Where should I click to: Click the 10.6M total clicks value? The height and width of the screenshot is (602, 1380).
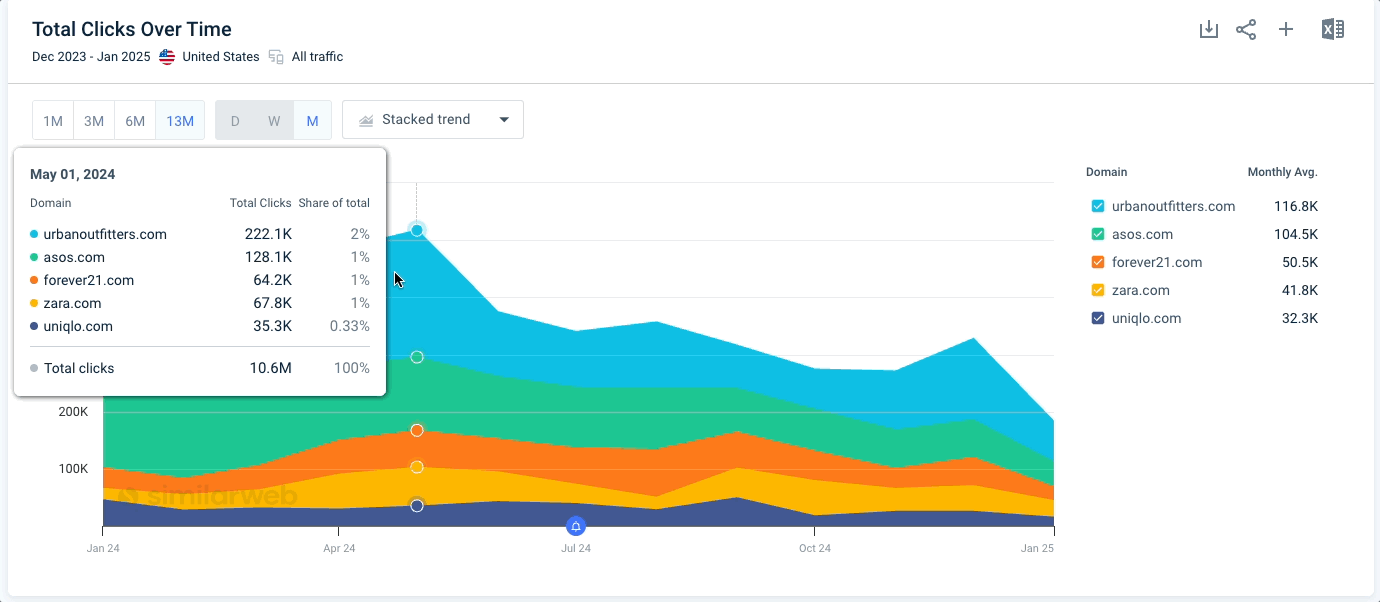pyautogui.click(x=271, y=368)
